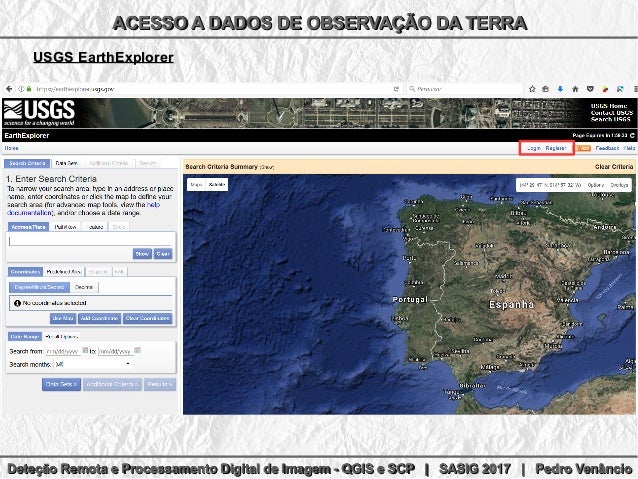This screenshot has height=479, width=638.
Task: Switch the map view to Maps
Action: tap(196, 185)
